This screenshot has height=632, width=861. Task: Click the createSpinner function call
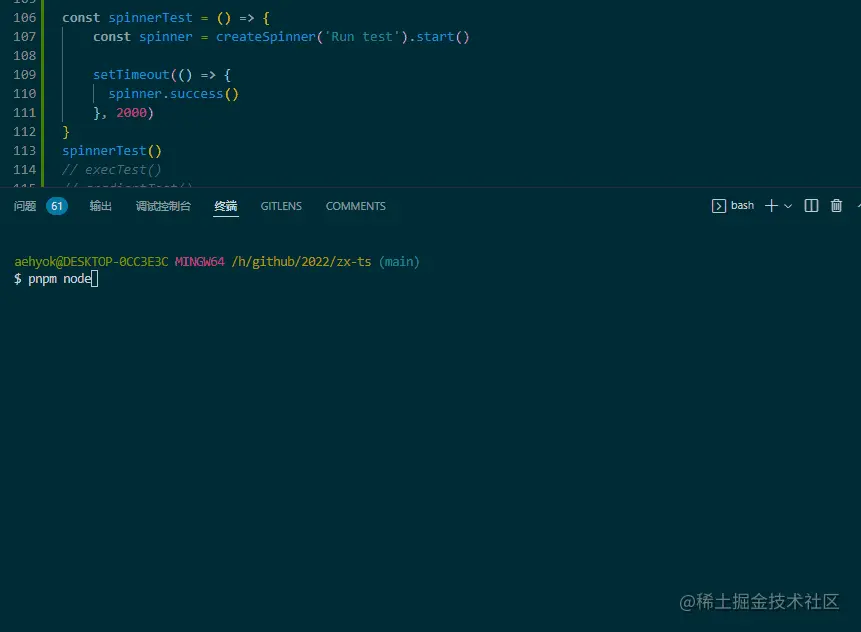tap(266, 37)
